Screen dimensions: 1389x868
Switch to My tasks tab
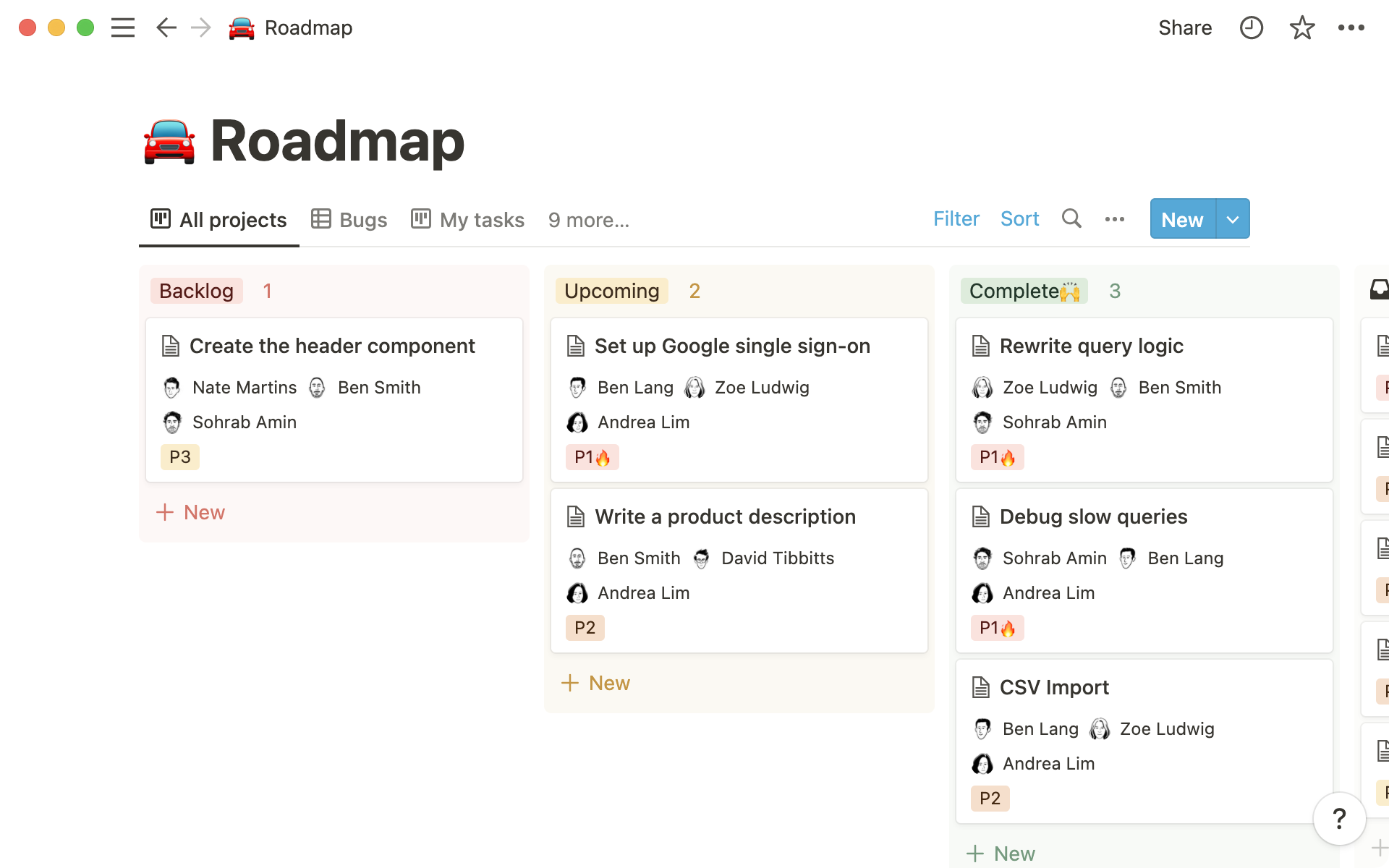click(x=482, y=219)
